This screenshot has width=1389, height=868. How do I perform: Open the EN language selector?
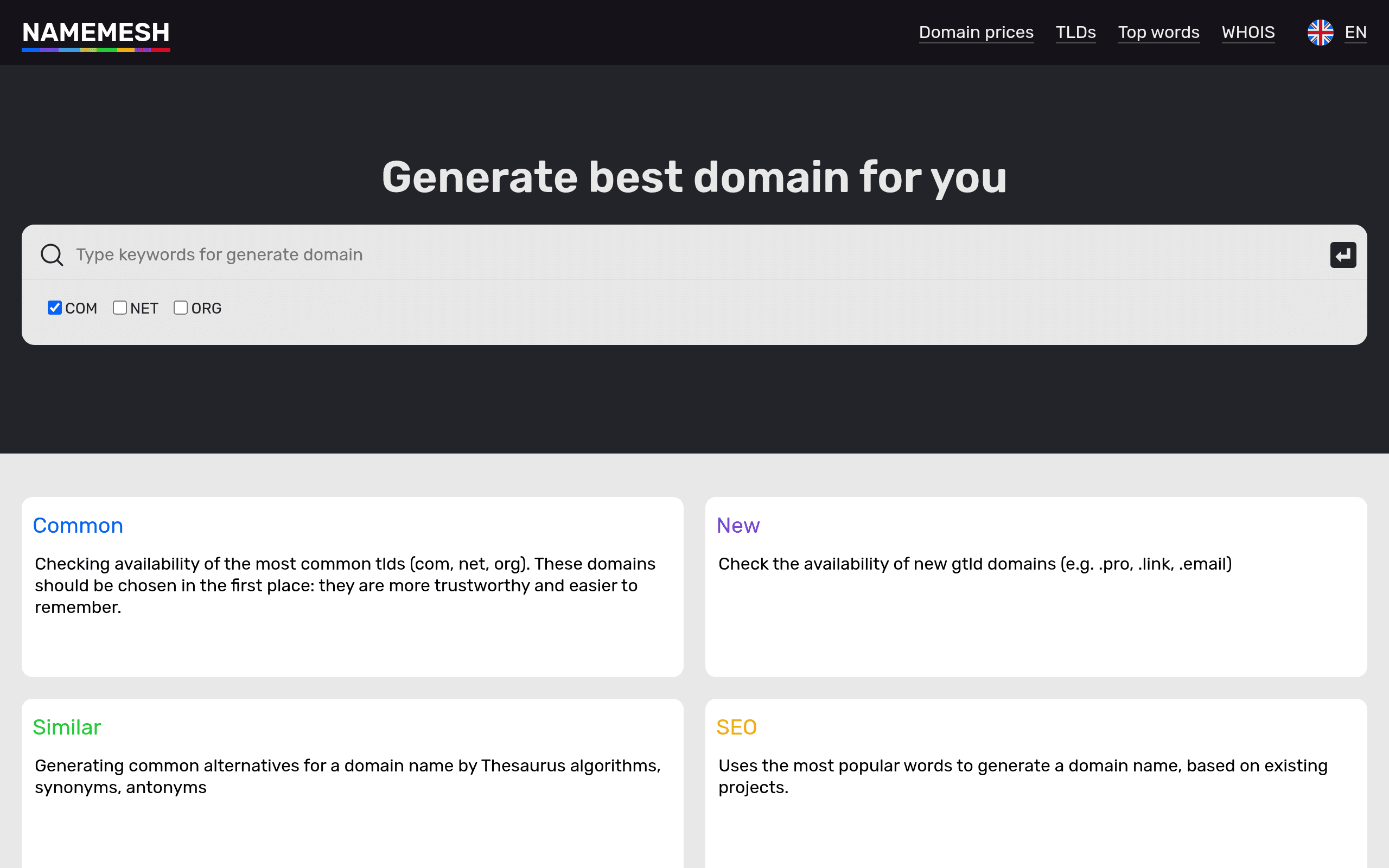[x=1355, y=32]
